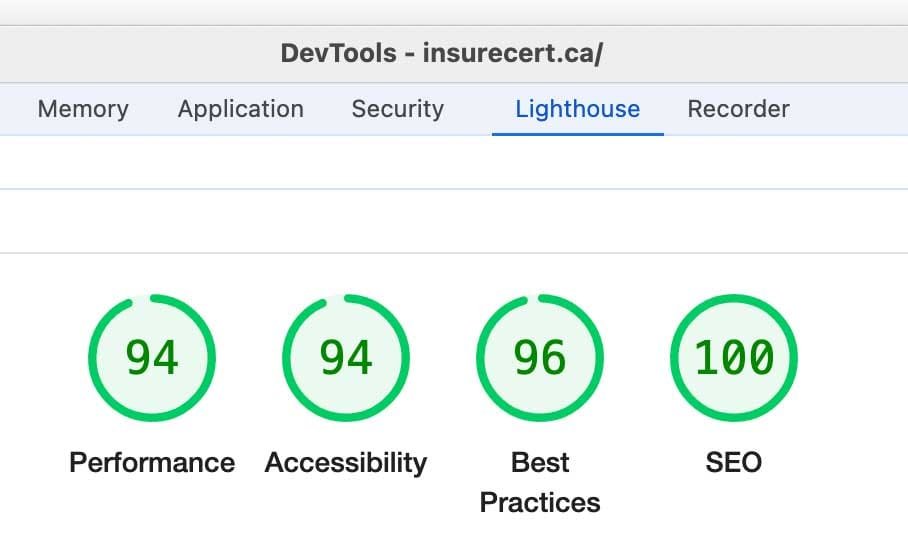Click the insurecert.ca/ text in the title bar
This screenshot has height=542, width=908.
click(512, 53)
